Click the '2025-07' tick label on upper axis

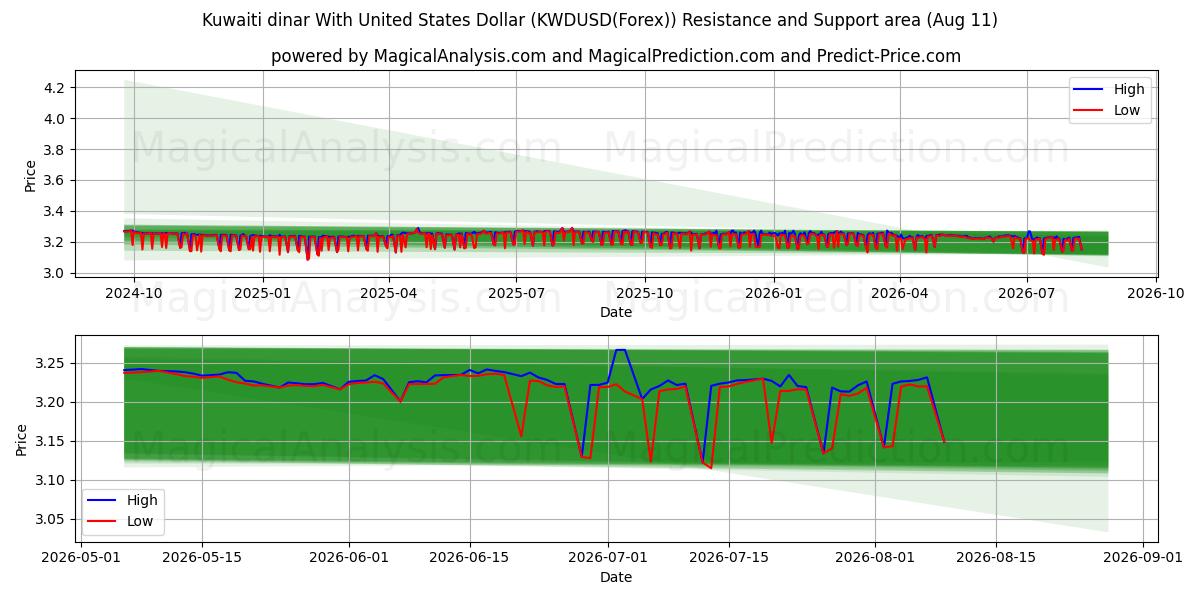point(516,294)
